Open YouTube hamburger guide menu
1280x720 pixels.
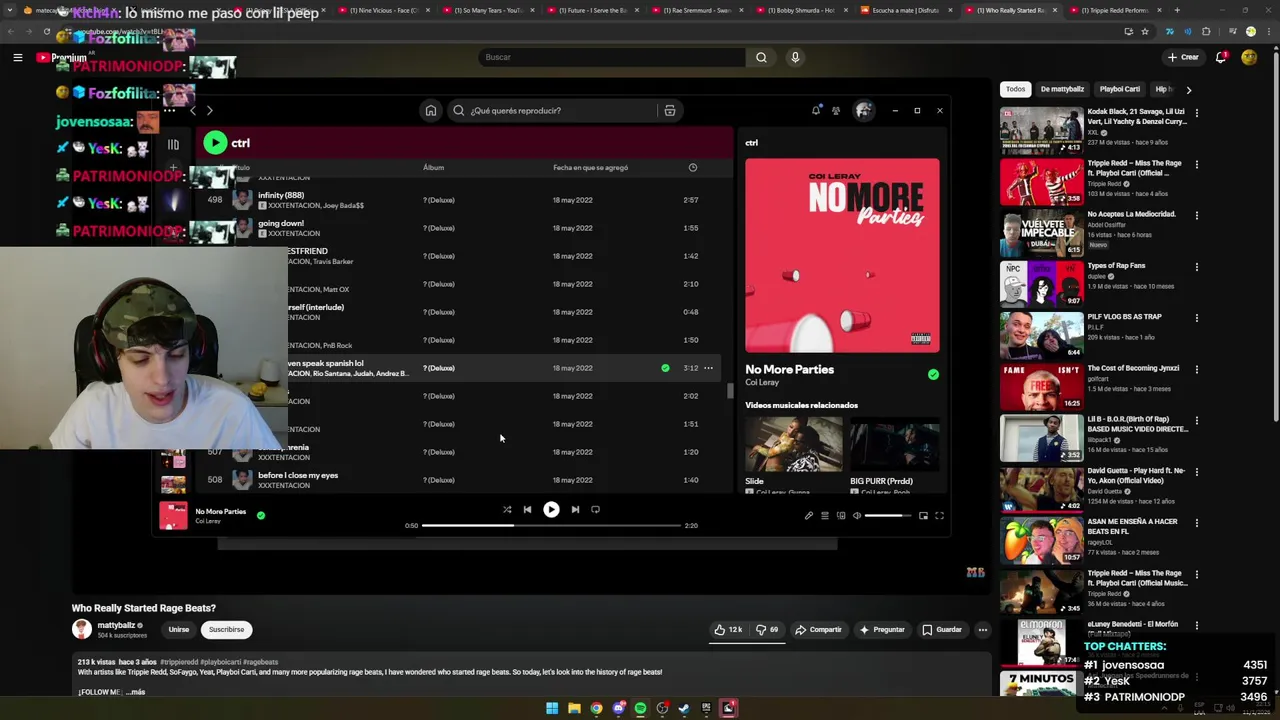[18, 58]
